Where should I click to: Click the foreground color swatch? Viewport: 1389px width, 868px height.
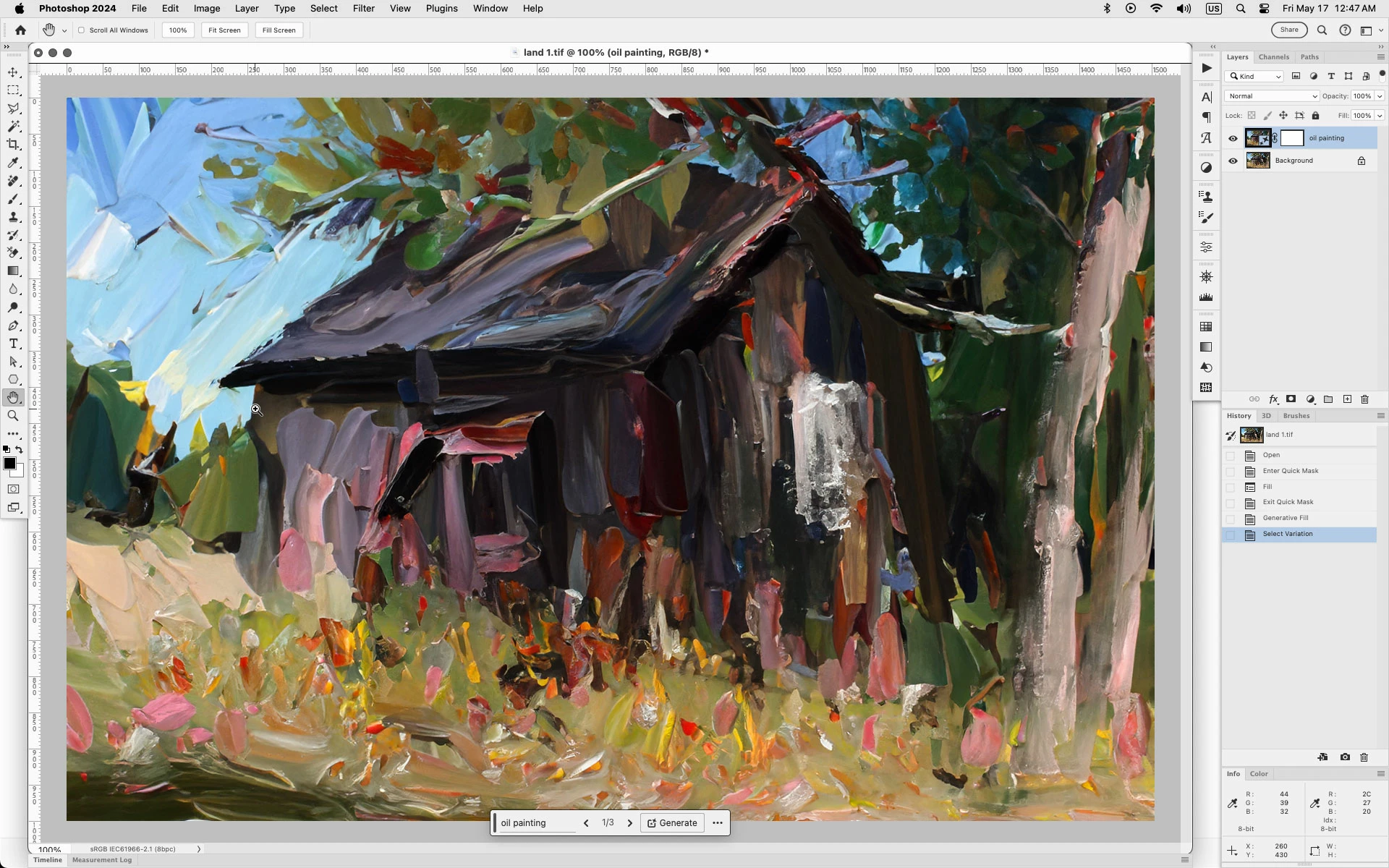9,464
